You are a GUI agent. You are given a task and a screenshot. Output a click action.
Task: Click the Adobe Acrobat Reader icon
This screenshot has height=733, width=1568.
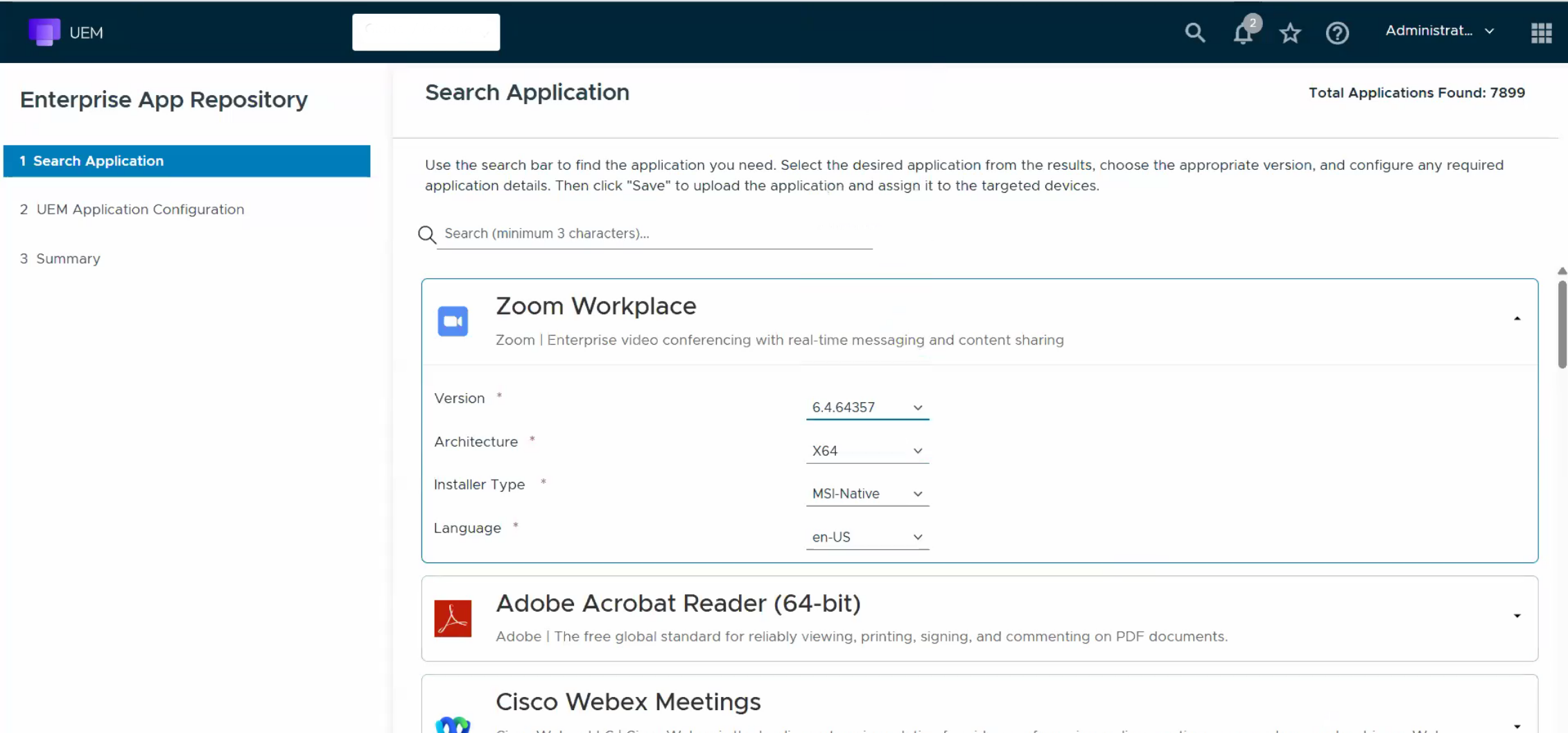tap(453, 618)
